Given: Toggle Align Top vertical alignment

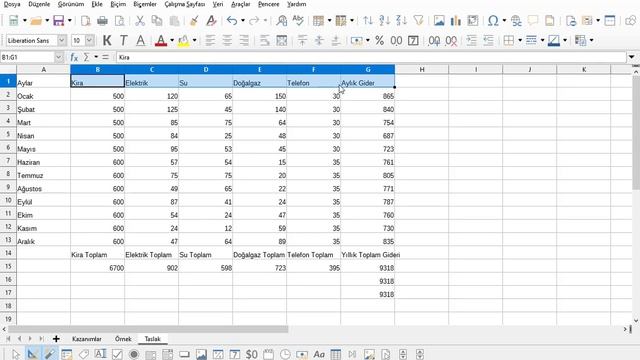Looking at the screenshot, I should [x=302, y=40].
